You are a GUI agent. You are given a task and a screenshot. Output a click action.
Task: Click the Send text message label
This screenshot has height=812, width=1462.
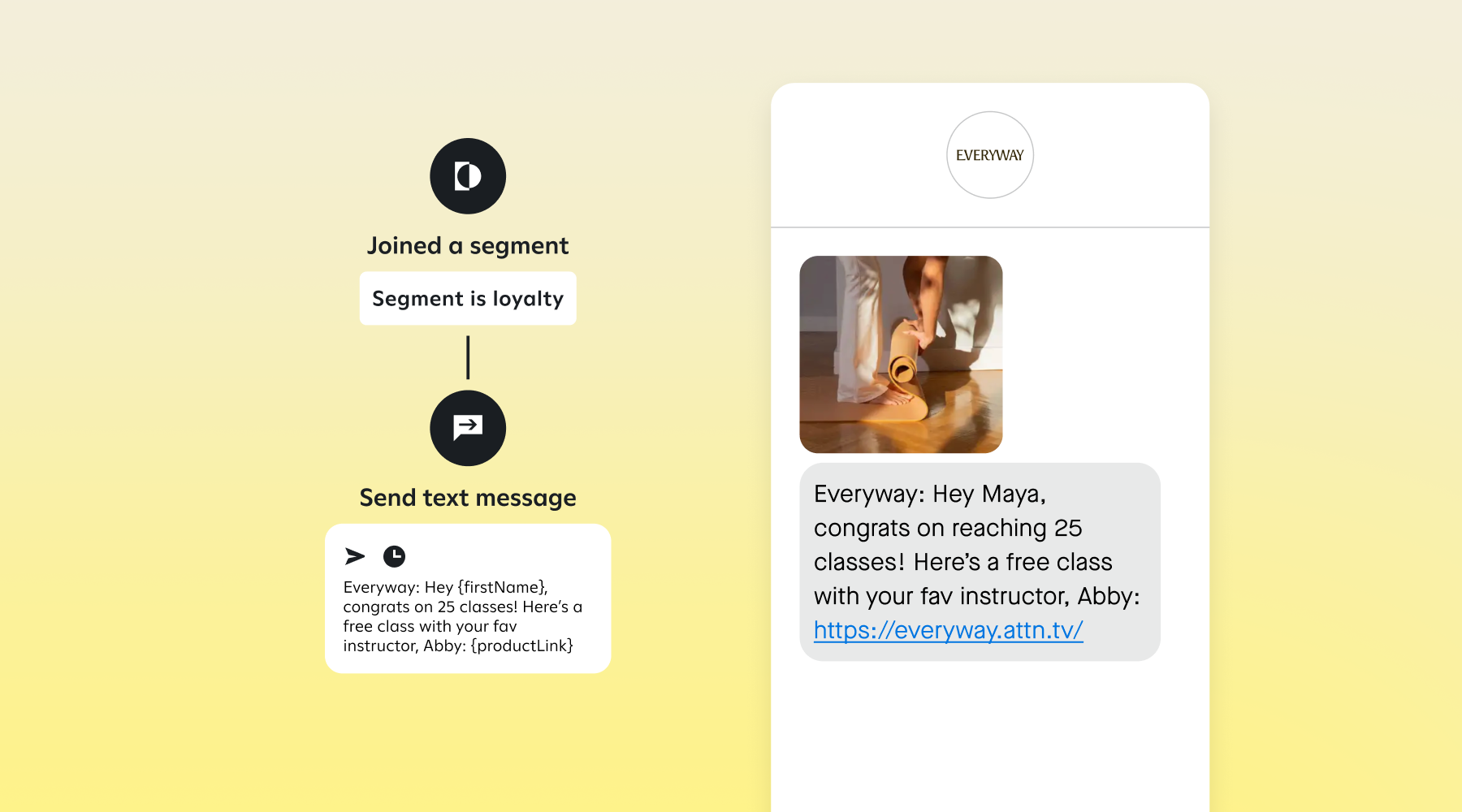click(x=467, y=497)
